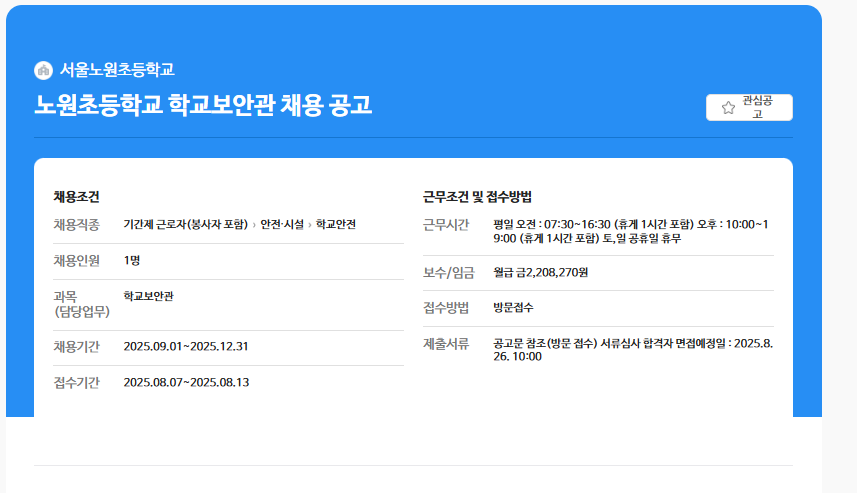857x493 pixels.
Task: Click the star icon for 관심공고
Action: coord(728,108)
